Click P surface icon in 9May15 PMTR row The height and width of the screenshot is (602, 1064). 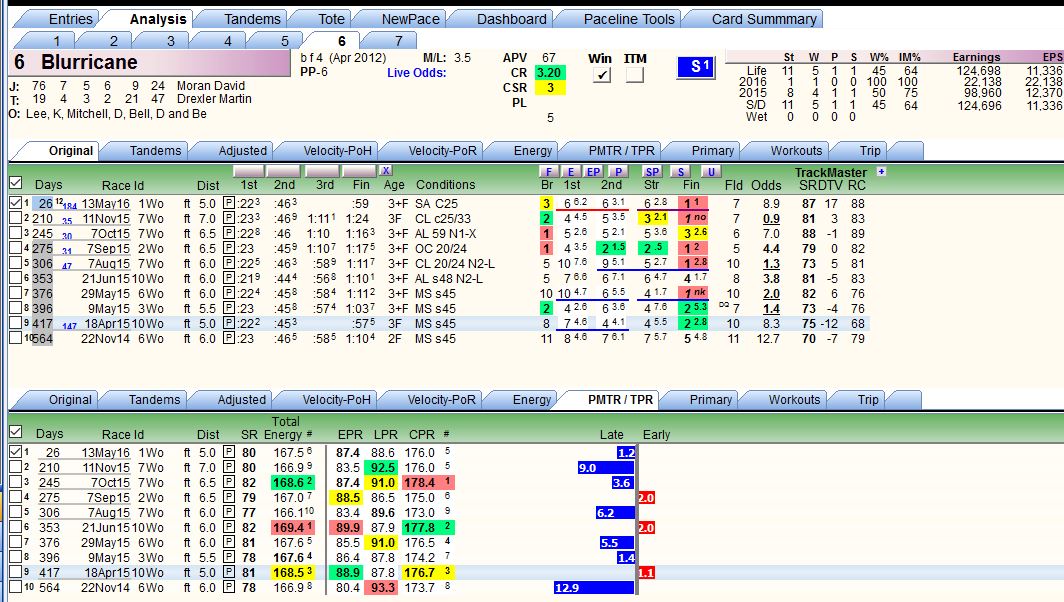pos(229,557)
